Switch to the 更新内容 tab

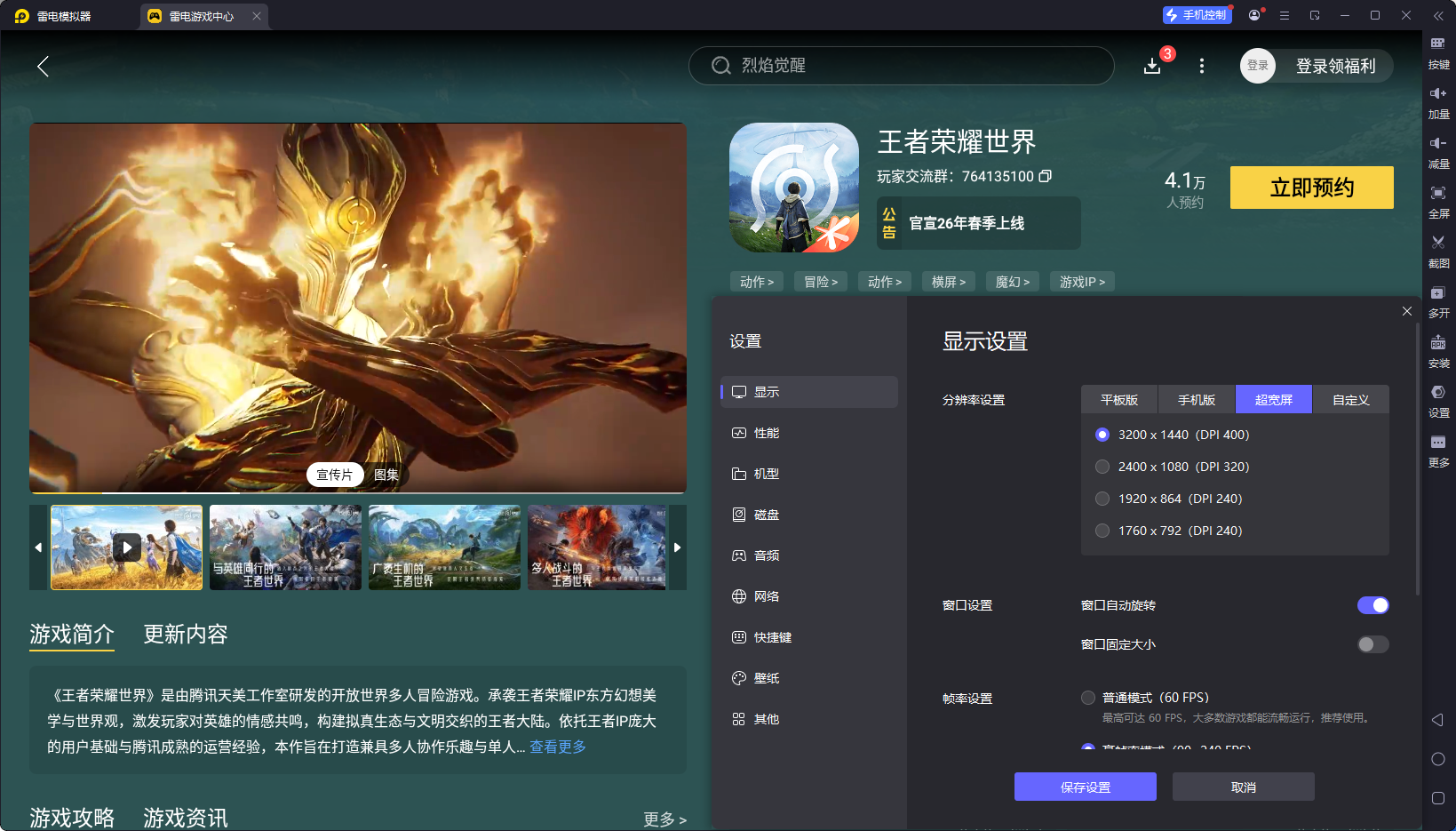coord(186,634)
